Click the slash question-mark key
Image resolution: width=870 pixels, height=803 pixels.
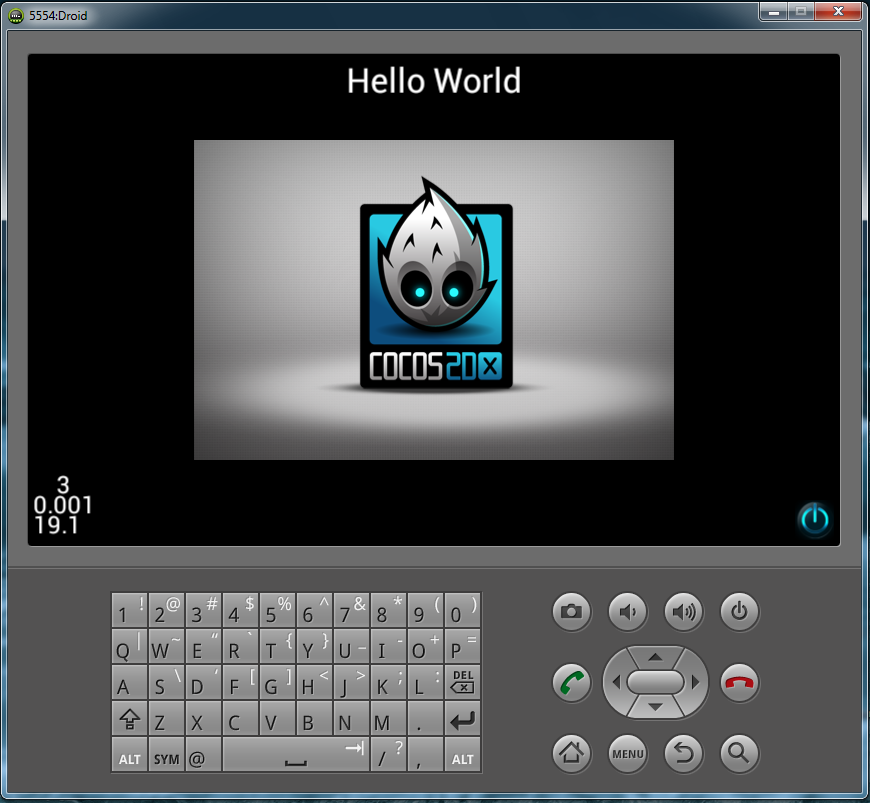coord(388,754)
